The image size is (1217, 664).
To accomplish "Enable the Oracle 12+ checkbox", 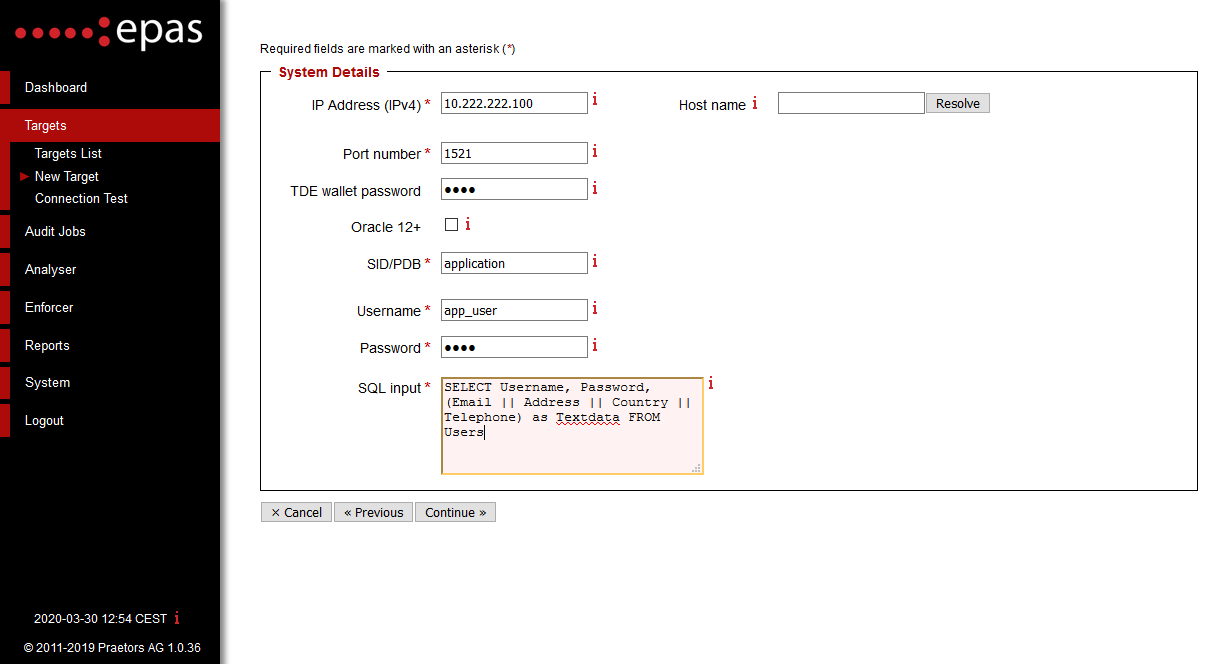I will (451, 225).
